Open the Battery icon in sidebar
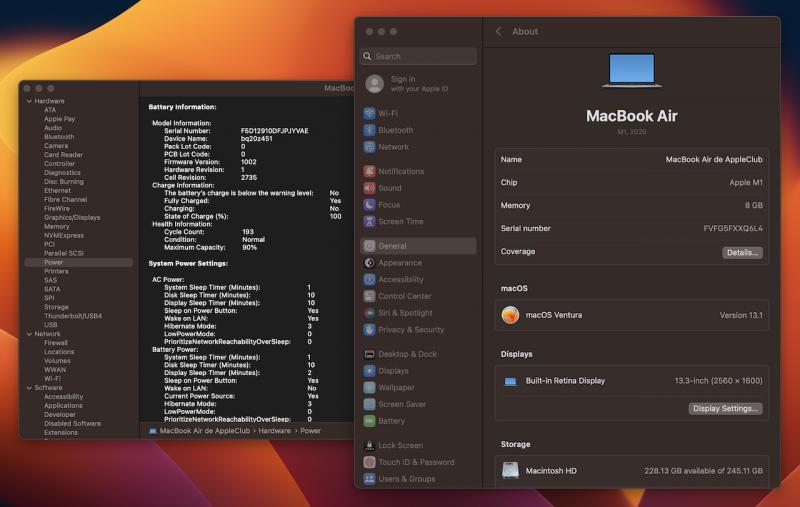800x507 pixels. pyautogui.click(x=369, y=421)
